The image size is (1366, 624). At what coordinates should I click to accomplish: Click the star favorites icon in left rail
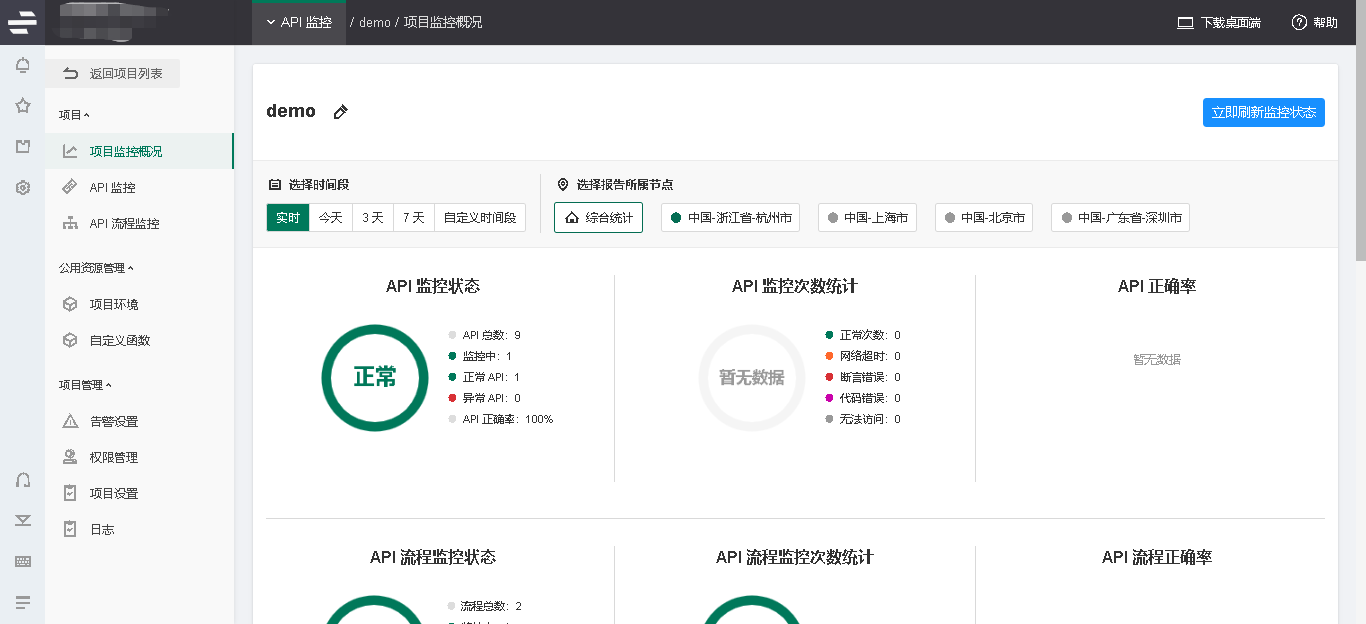(x=23, y=106)
